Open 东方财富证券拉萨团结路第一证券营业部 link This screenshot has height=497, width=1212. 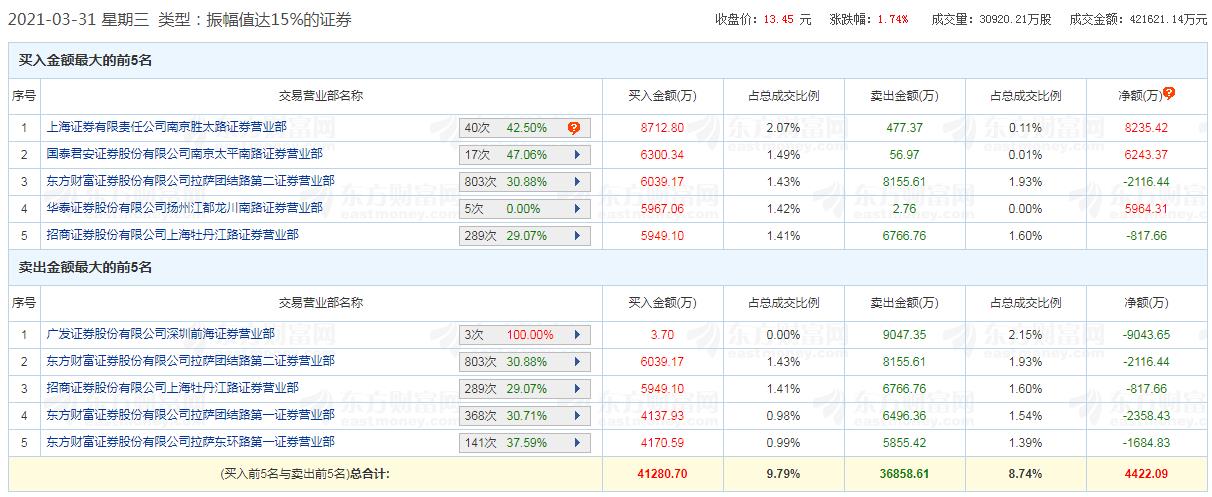191,414
